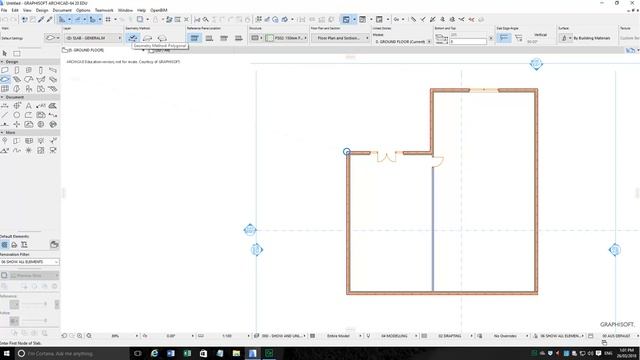
Task: Click the material color swatch in Structure
Action: pos(269,38)
